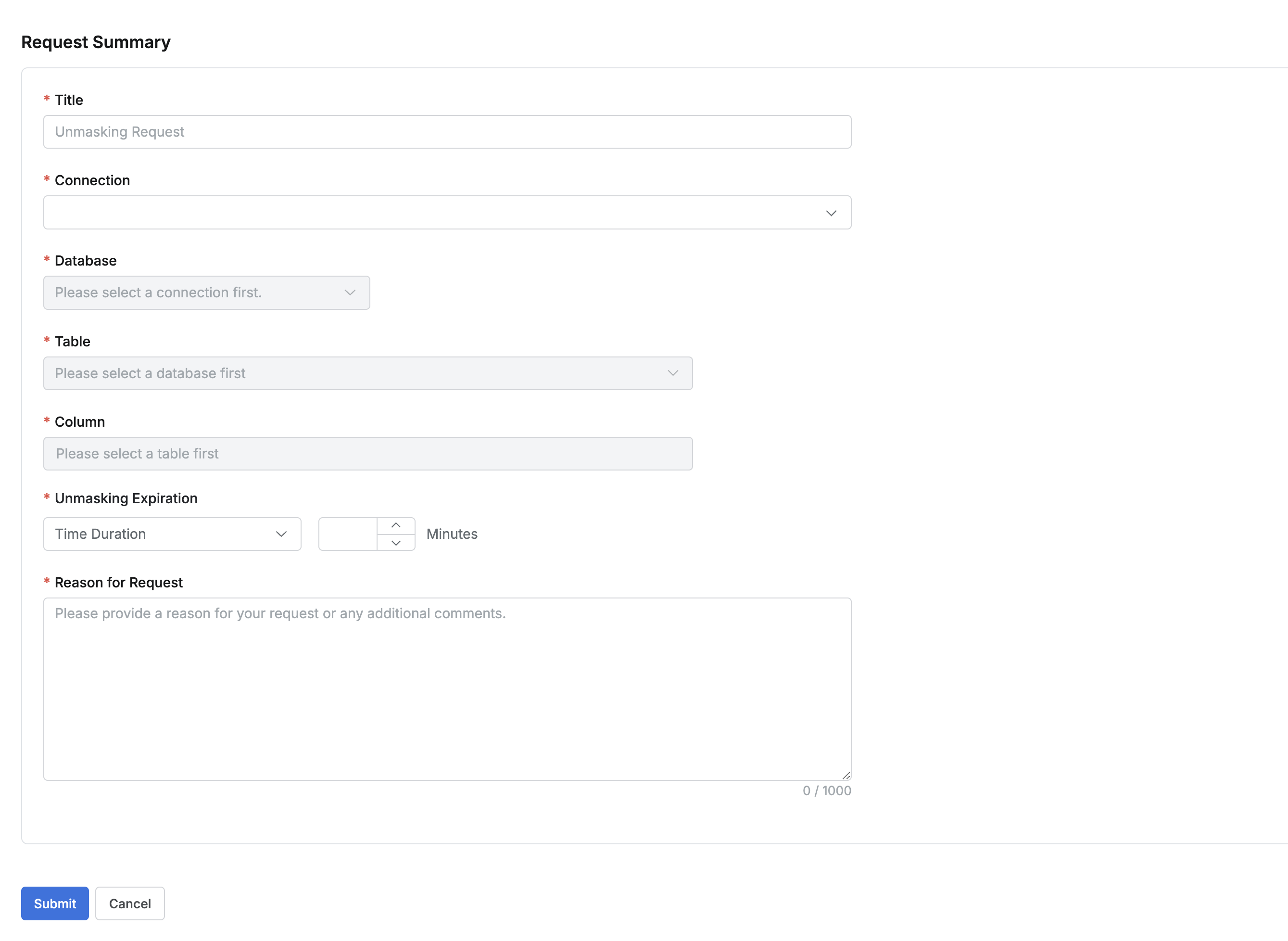The width and height of the screenshot is (1288, 941).
Task: Click the Title input field
Action: point(447,132)
